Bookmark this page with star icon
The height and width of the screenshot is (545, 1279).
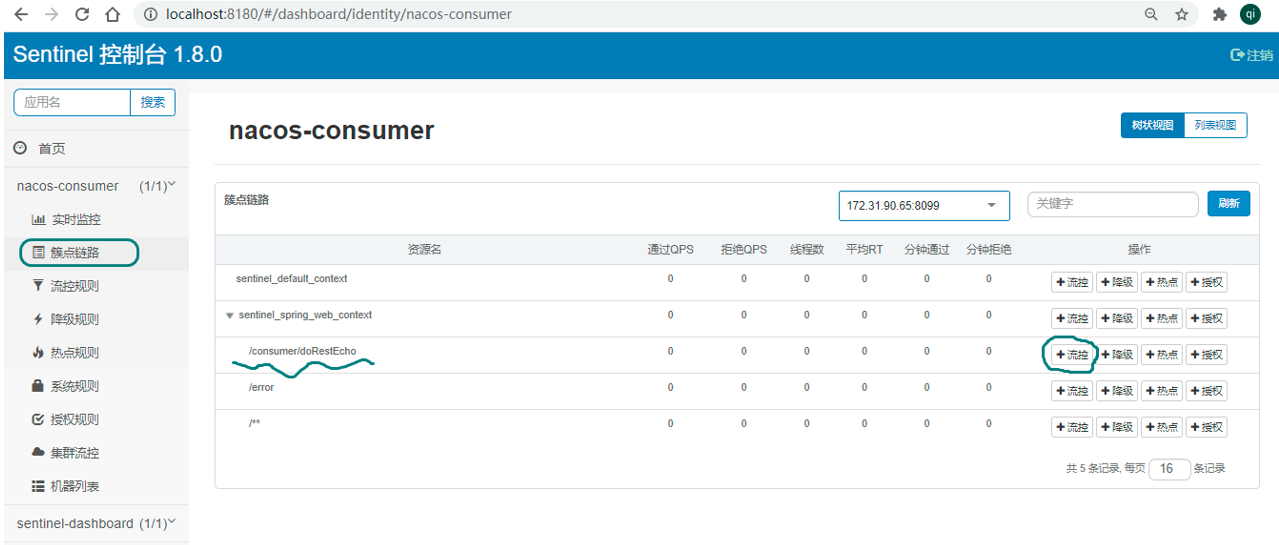(x=1182, y=14)
